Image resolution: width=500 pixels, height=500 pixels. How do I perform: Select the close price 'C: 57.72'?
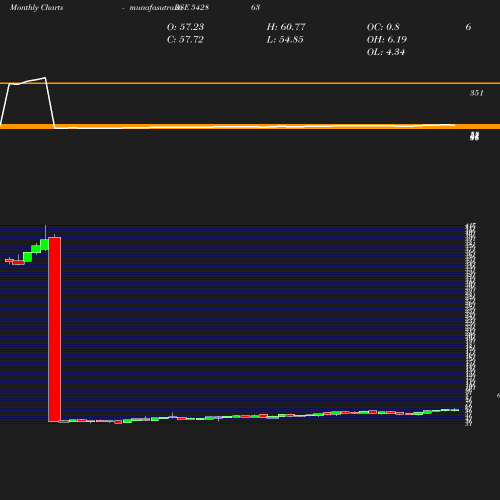tap(185, 40)
